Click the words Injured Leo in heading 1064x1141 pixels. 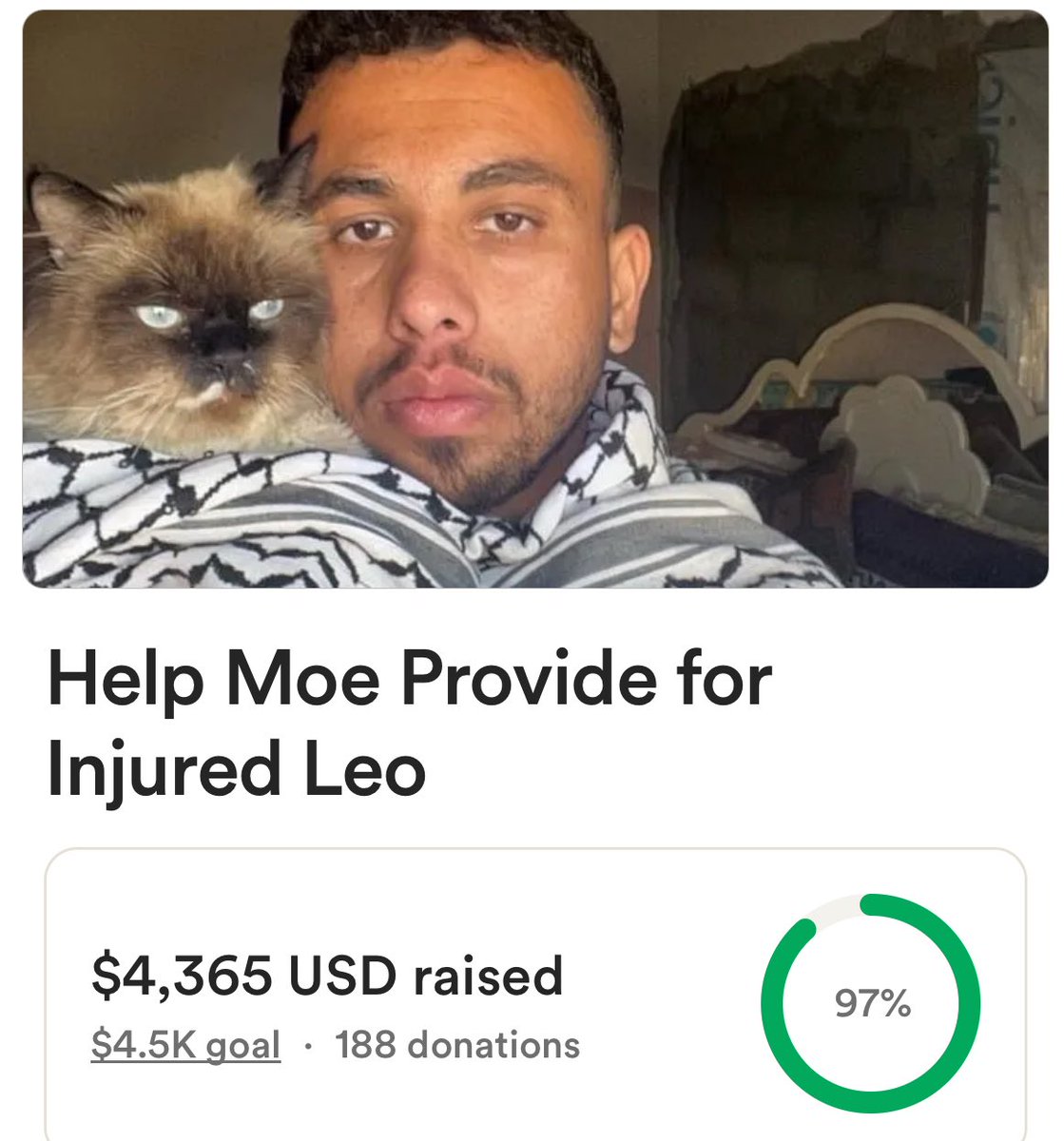(x=235, y=769)
